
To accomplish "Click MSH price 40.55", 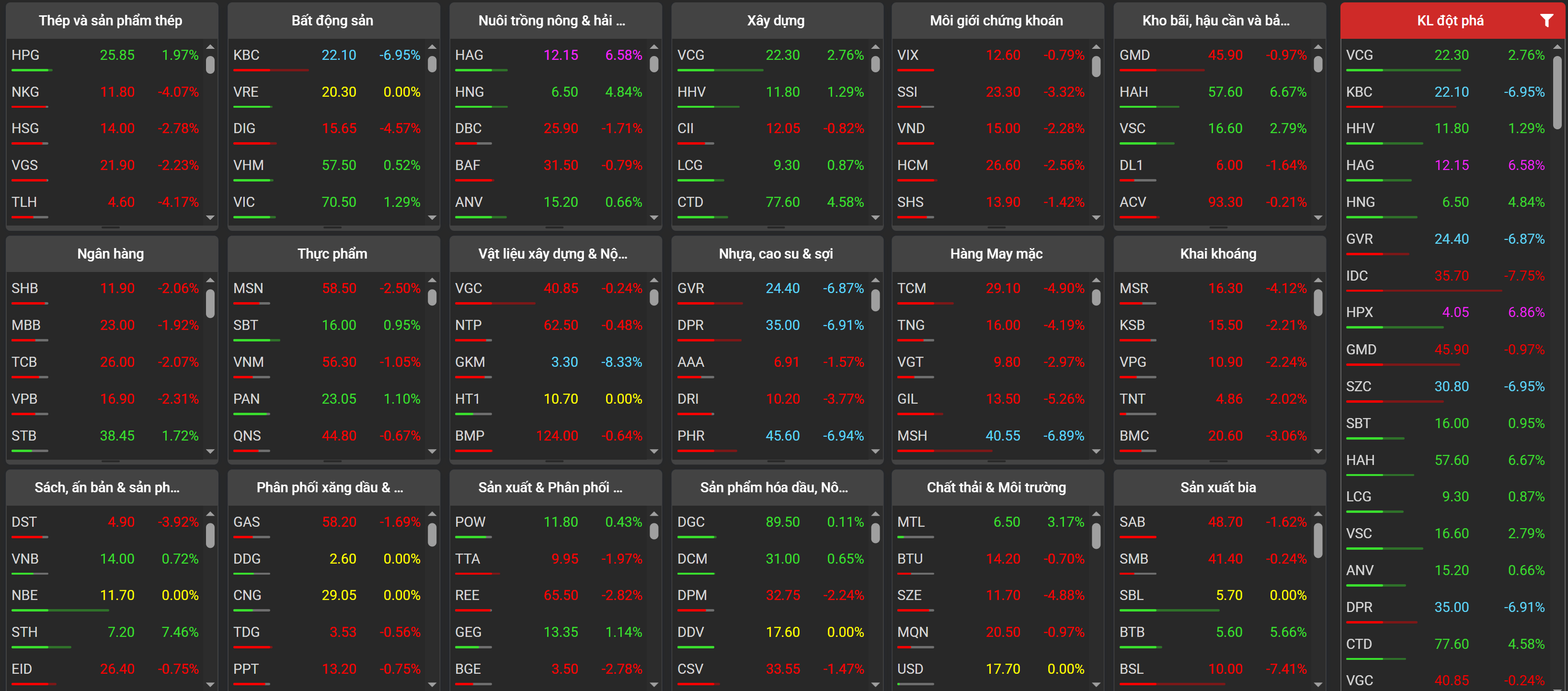I will click(1003, 436).
